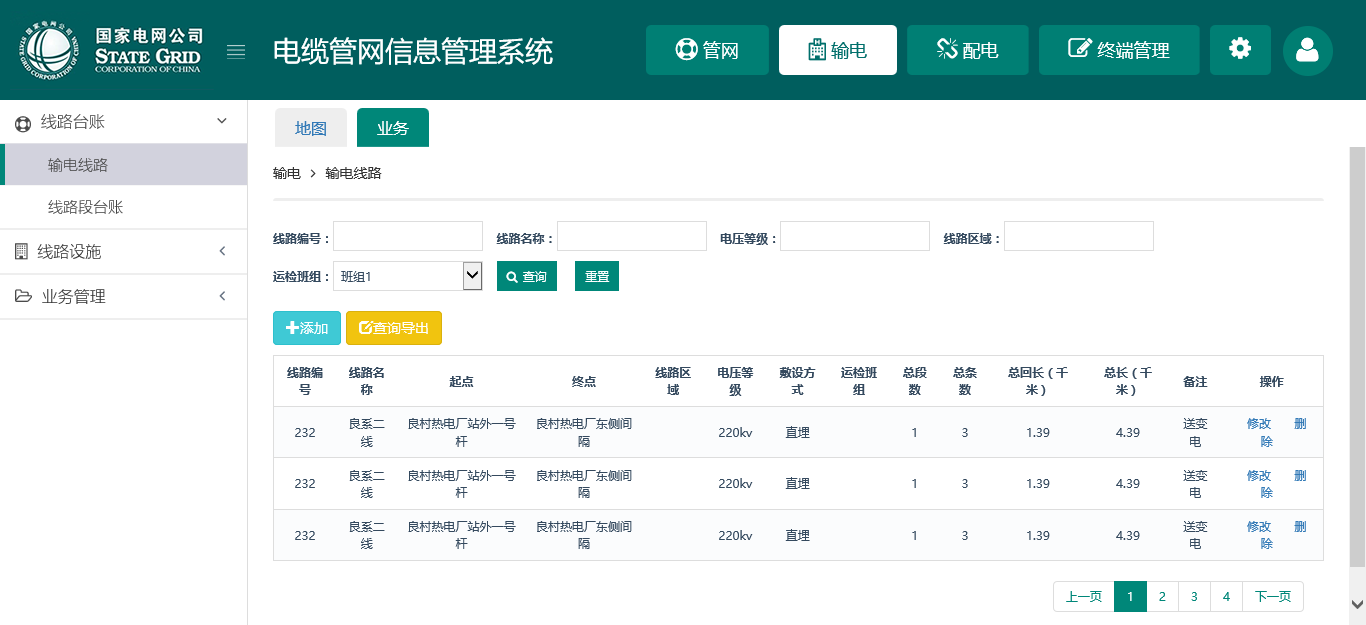
Task: Switch to the 地图 tab
Action: pyautogui.click(x=310, y=128)
